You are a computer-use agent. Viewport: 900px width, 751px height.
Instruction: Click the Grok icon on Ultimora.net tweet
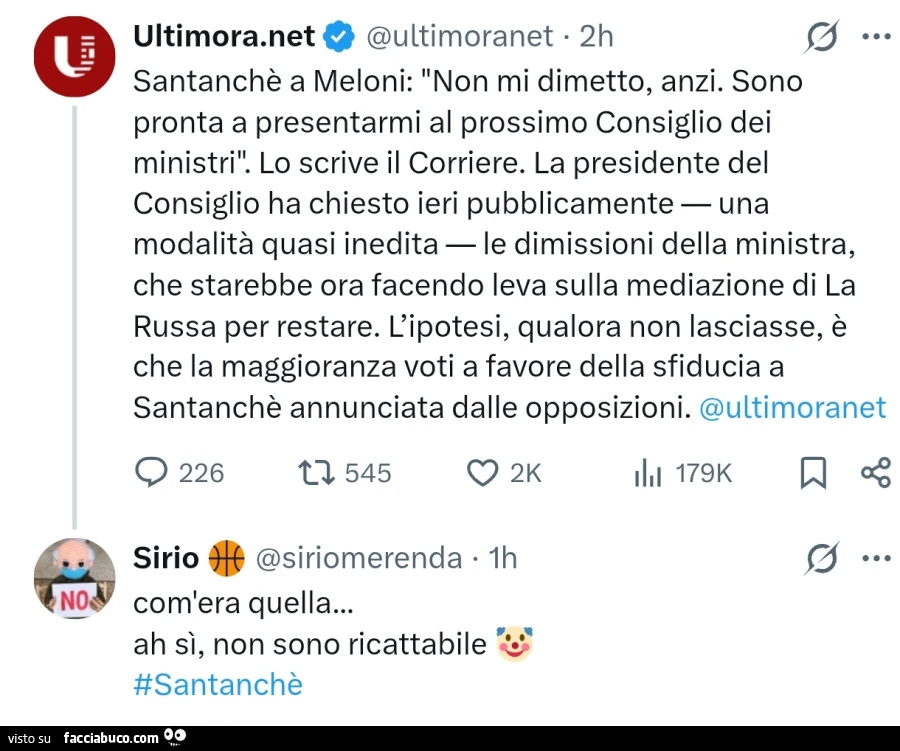pos(821,37)
